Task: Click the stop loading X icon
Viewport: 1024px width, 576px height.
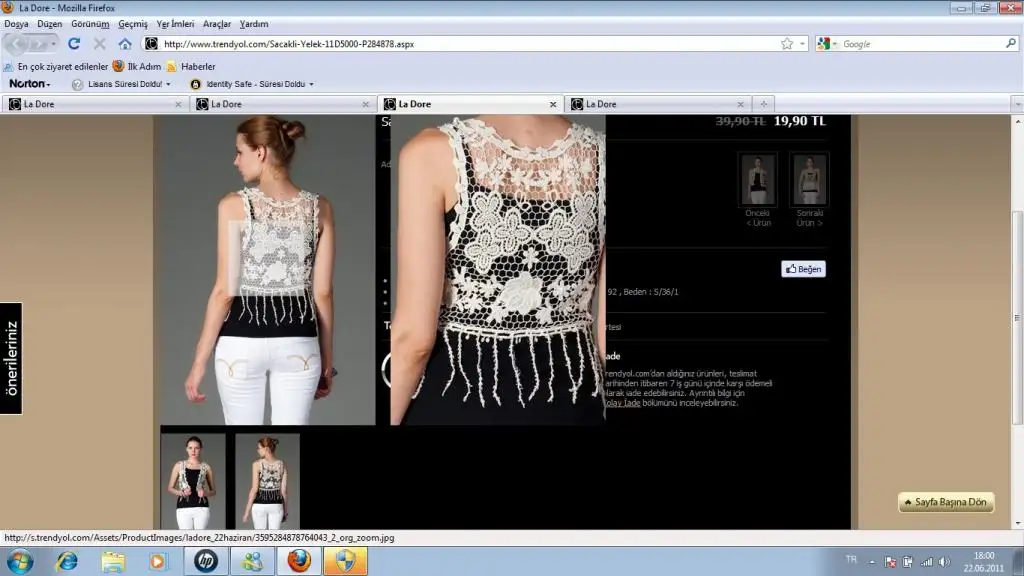Action: [x=100, y=44]
